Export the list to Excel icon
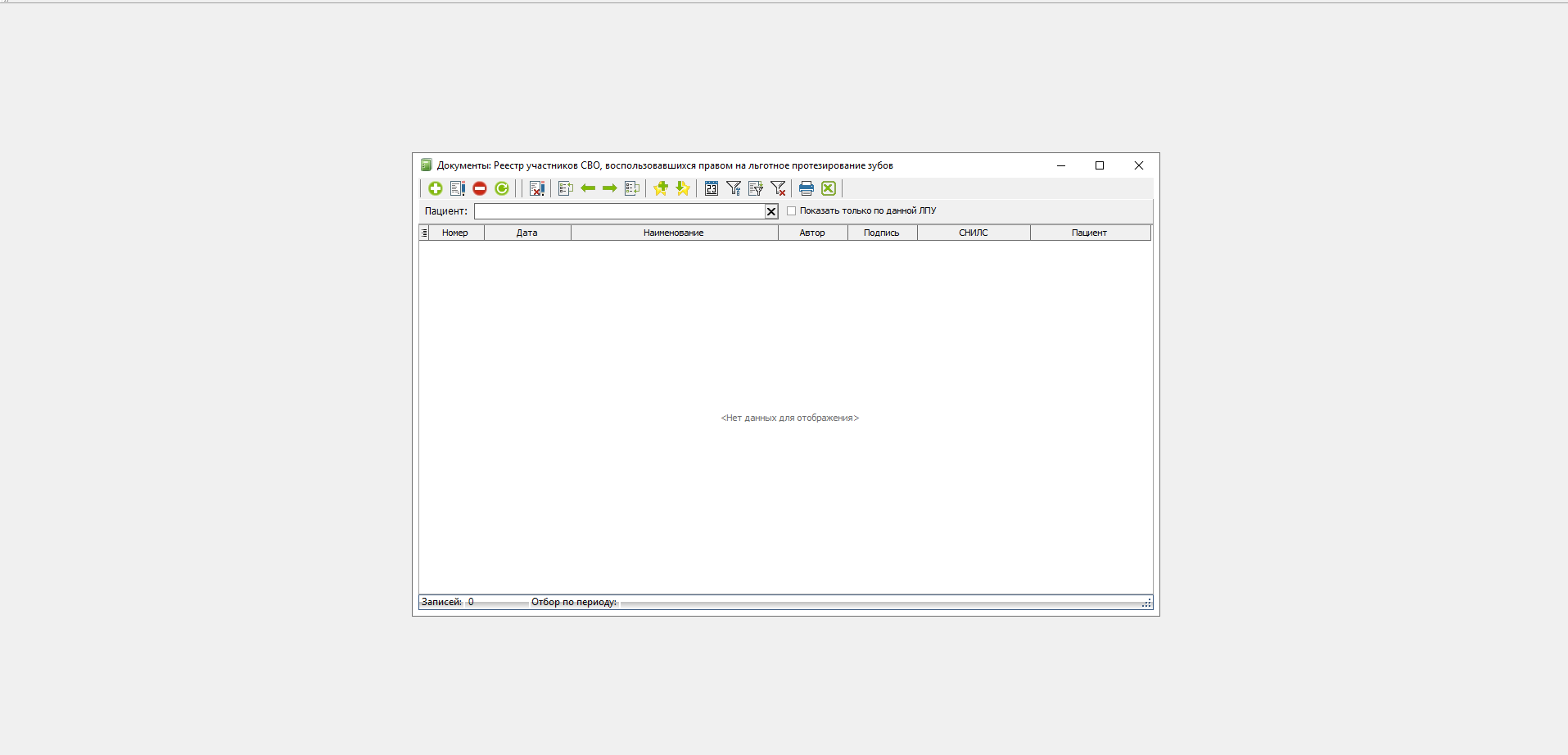Image resolution: width=1568 pixels, height=755 pixels. (829, 188)
